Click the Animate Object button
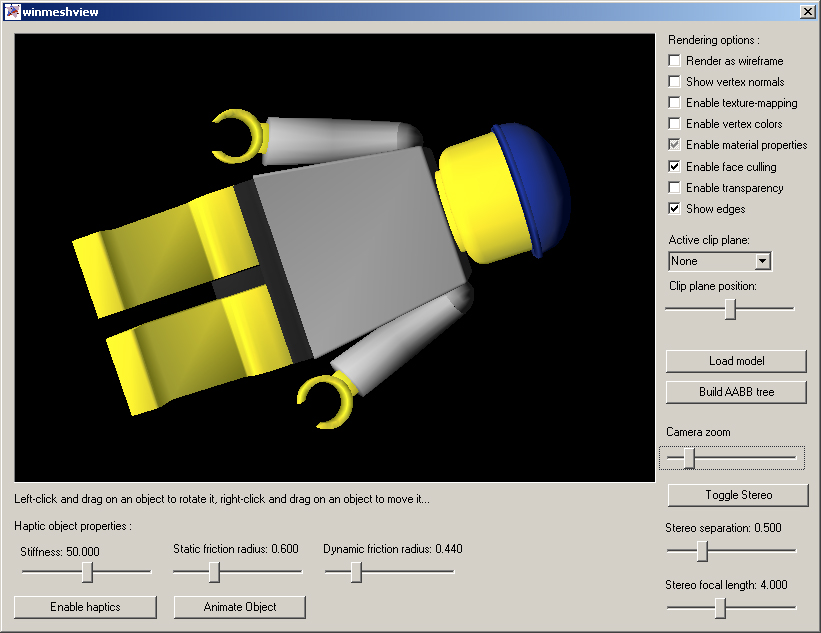 (240, 607)
